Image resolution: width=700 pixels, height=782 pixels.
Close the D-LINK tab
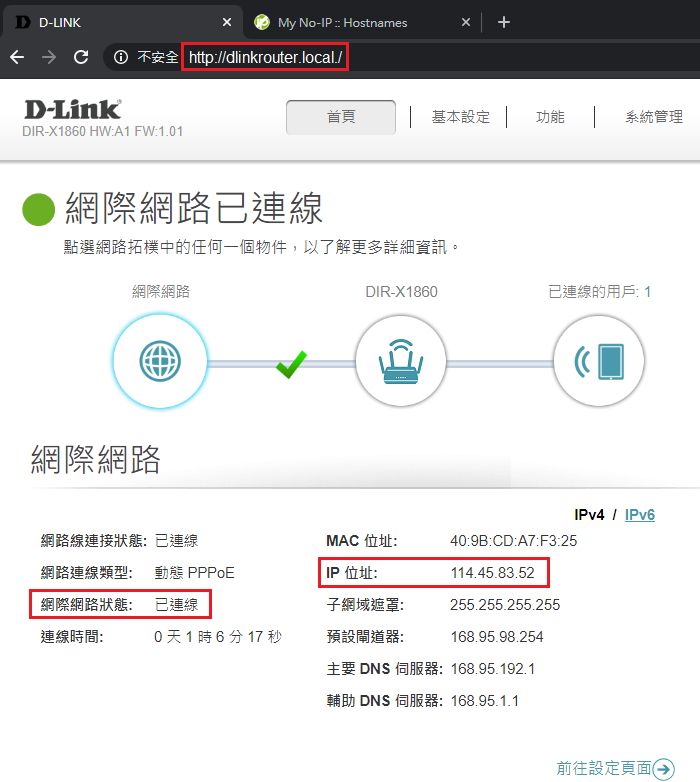pos(227,22)
